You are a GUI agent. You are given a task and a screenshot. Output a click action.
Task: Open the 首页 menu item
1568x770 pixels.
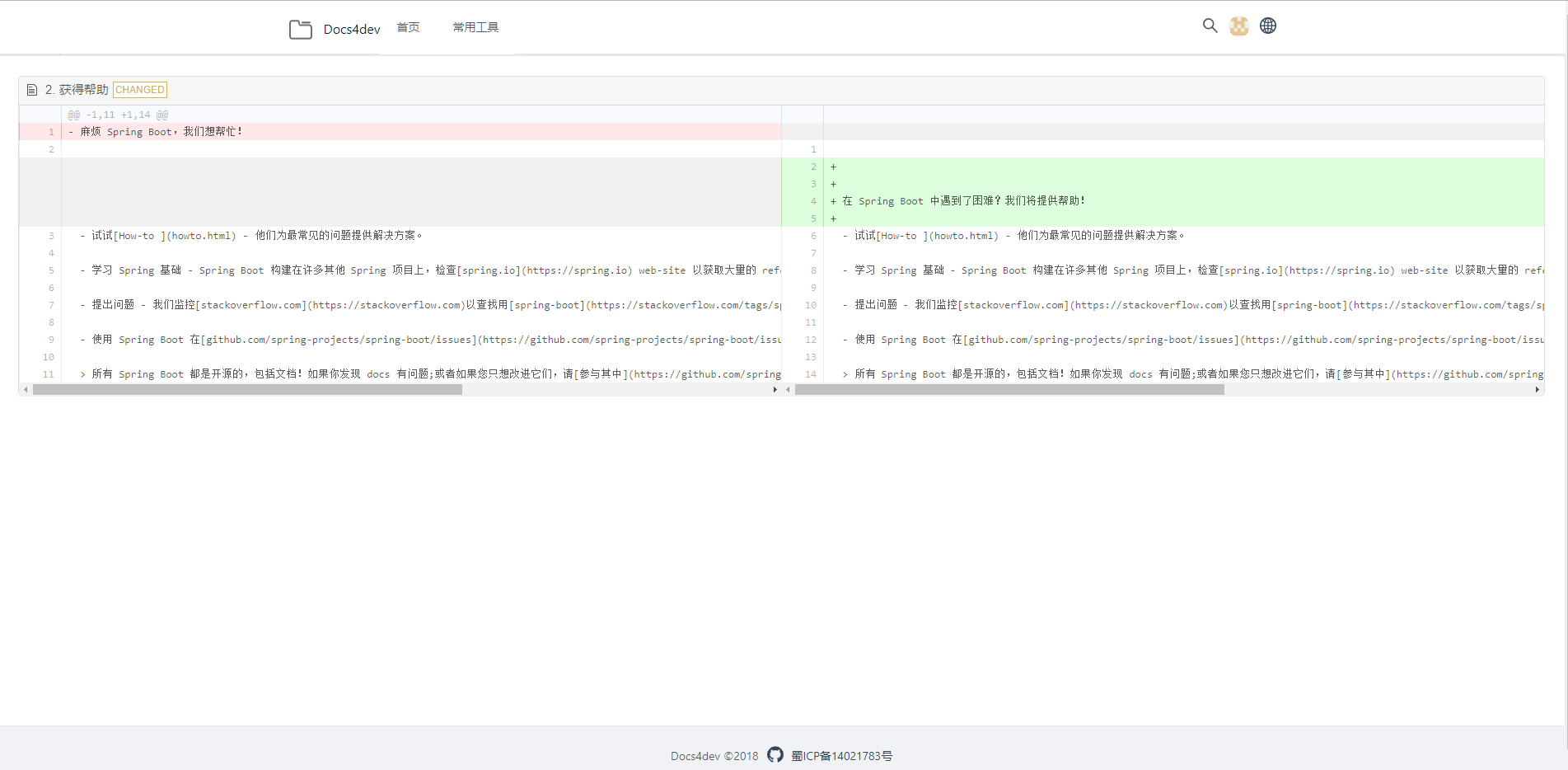pyautogui.click(x=407, y=26)
